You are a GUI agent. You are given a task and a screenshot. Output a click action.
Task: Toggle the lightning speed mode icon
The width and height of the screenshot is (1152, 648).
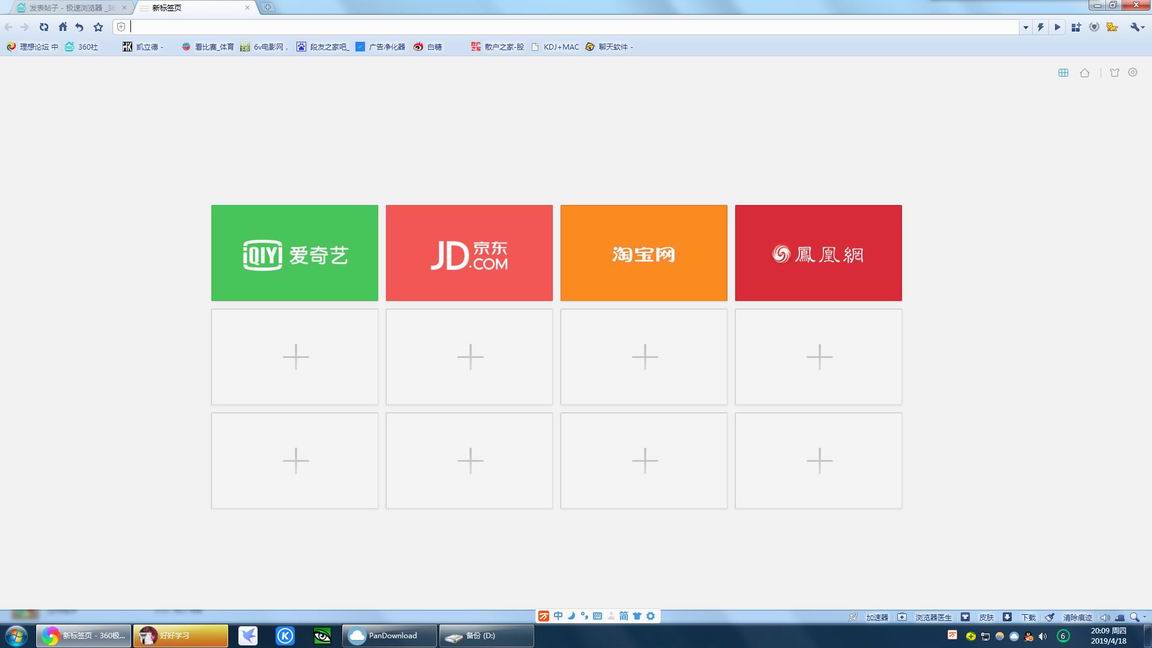(1040, 27)
